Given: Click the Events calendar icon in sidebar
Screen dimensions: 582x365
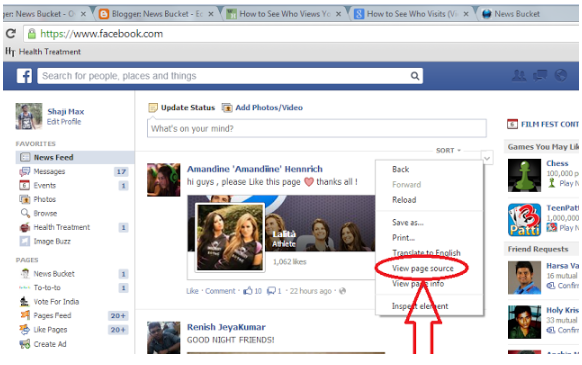Looking at the screenshot, I should [24, 185].
